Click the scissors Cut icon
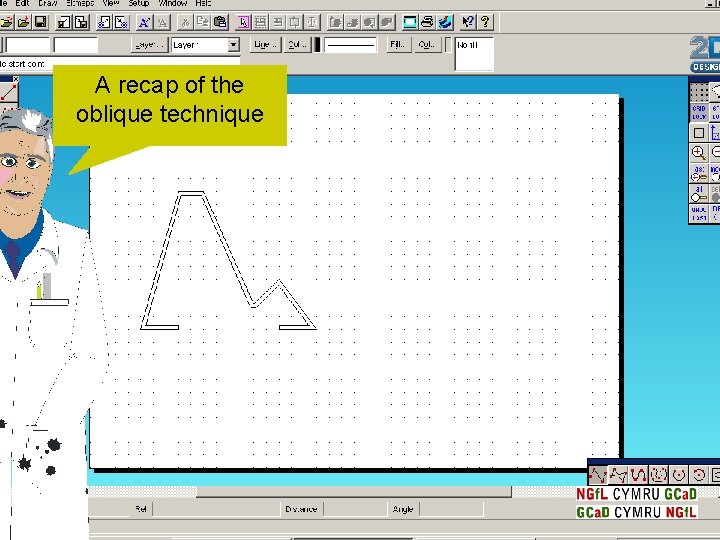This screenshot has height=540, width=720. click(185, 22)
